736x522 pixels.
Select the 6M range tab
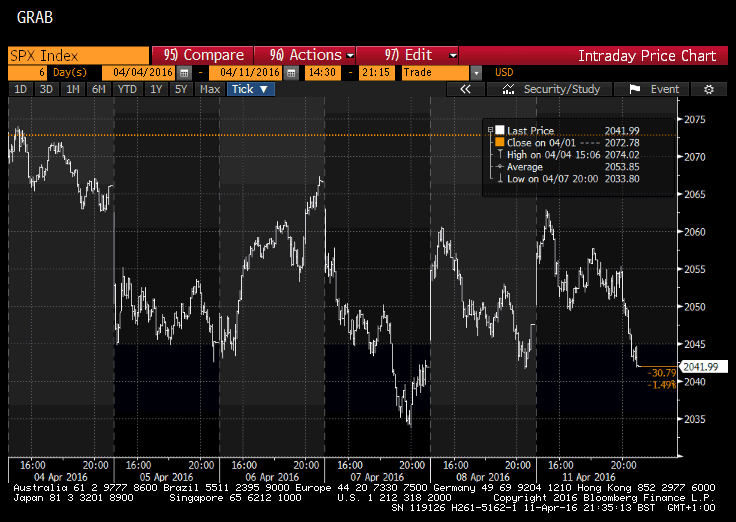(x=99, y=89)
